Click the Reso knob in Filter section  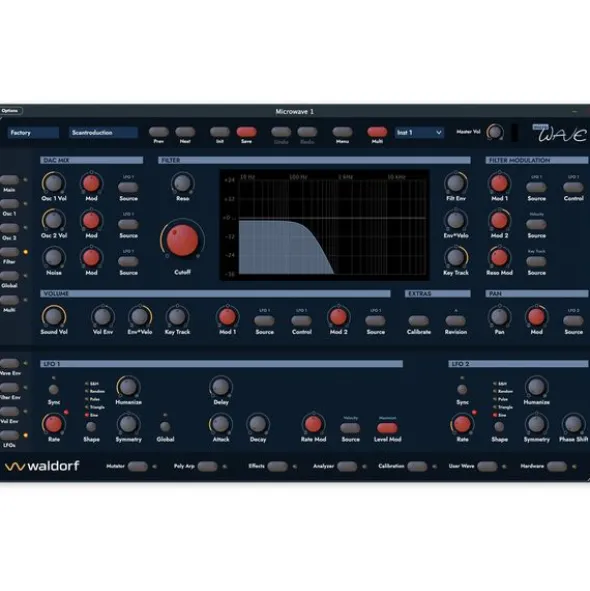click(183, 183)
